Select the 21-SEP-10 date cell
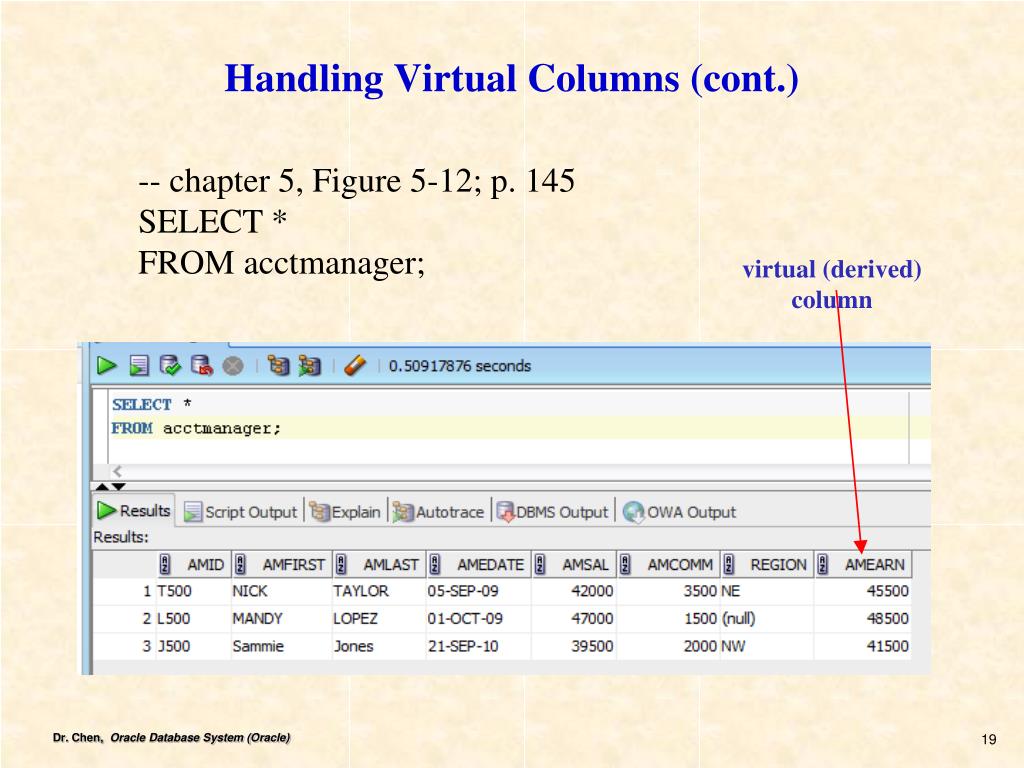Image resolution: width=1024 pixels, height=768 pixels. tap(479, 646)
